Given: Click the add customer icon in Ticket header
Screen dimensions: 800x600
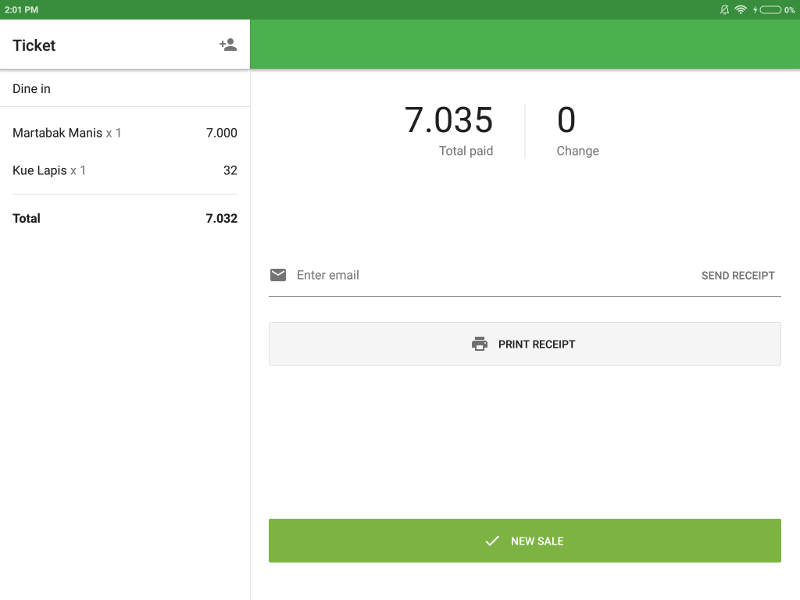Looking at the screenshot, I should coord(227,44).
